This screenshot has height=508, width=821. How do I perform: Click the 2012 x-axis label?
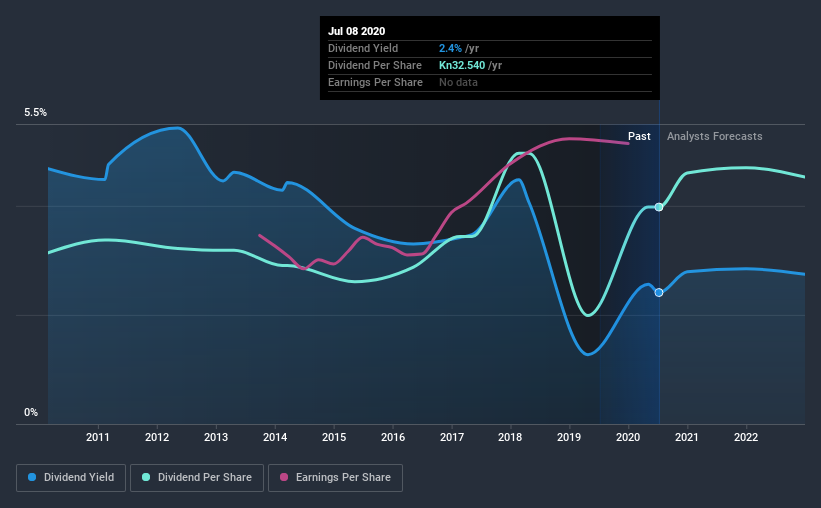coord(157,437)
